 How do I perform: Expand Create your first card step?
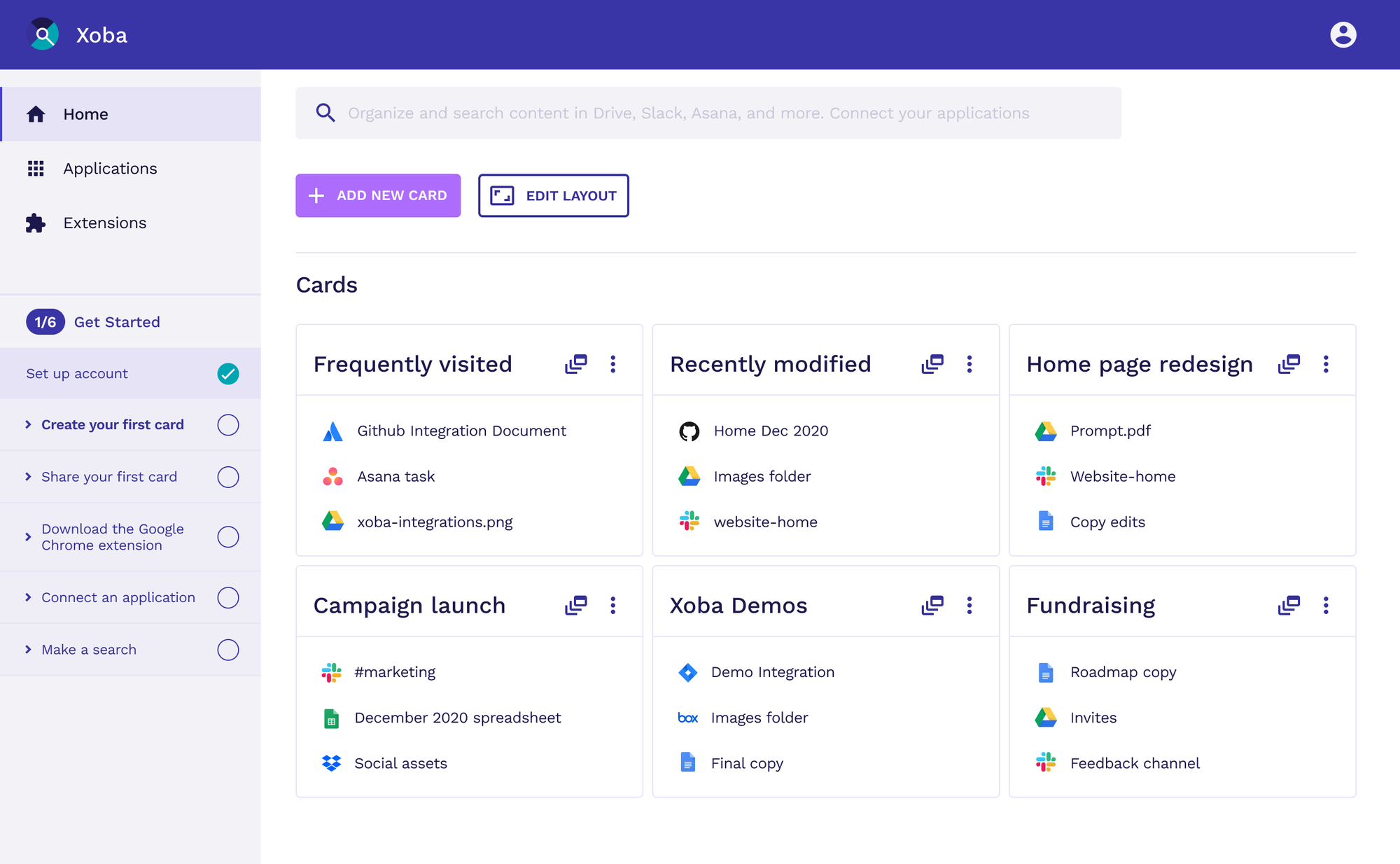pyautogui.click(x=28, y=425)
